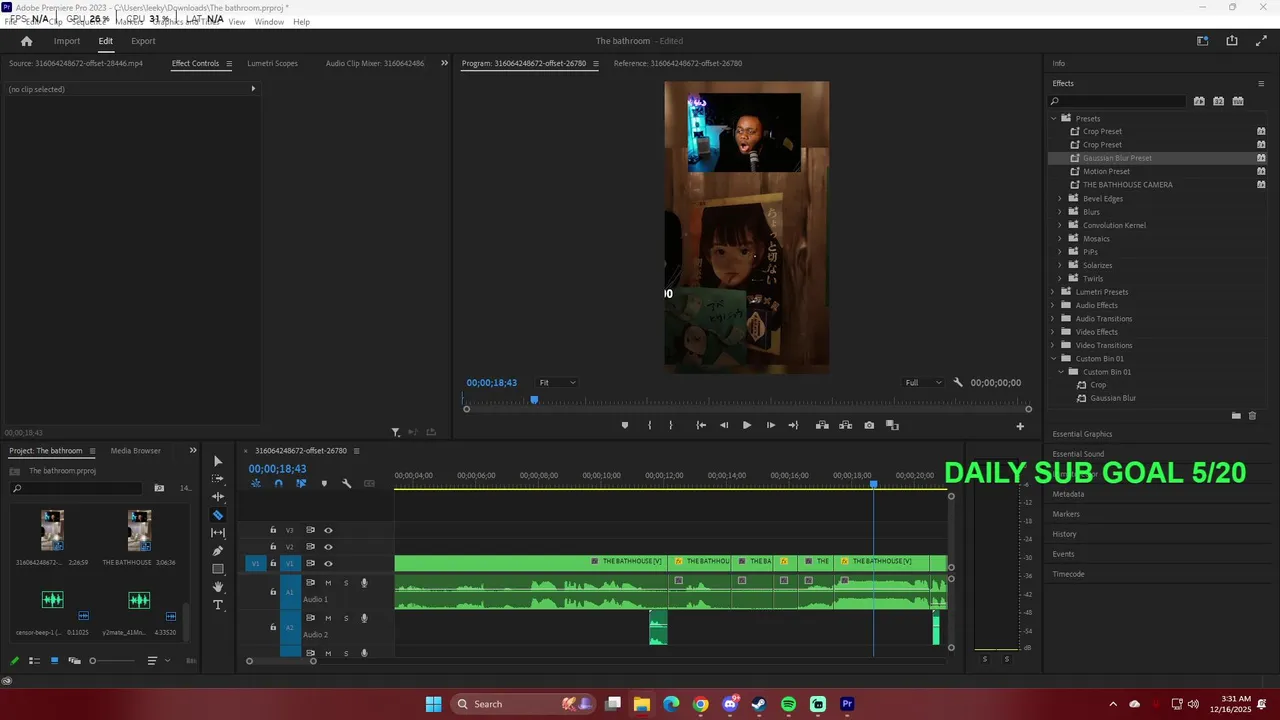Click Delete trash icon in Effects panel
Image resolution: width=1280 pixels, height=720 pixels.
pos(1252,416)
